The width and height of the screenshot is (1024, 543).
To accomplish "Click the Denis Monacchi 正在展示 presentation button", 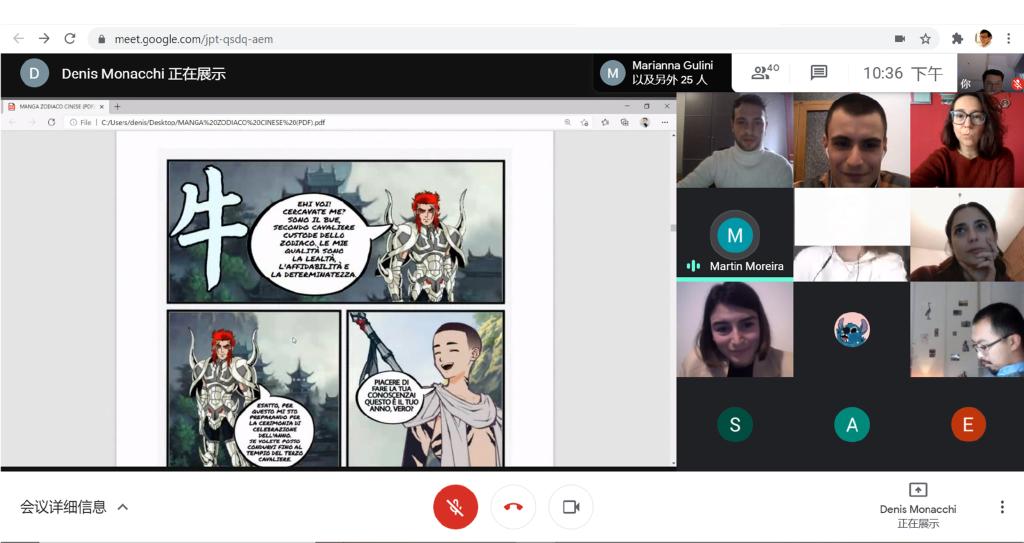I will coord(918,506).
